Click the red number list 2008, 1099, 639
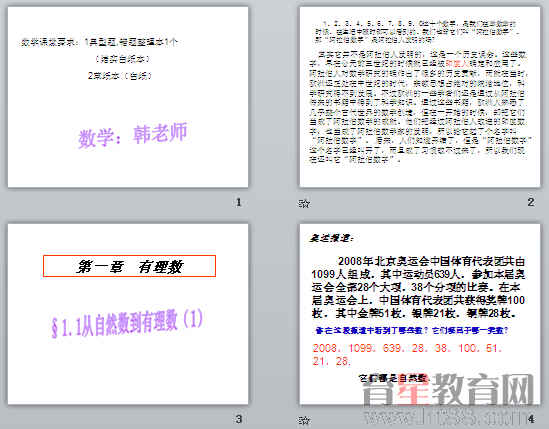This screenshot has width=549, height=429. click(407, 354)
